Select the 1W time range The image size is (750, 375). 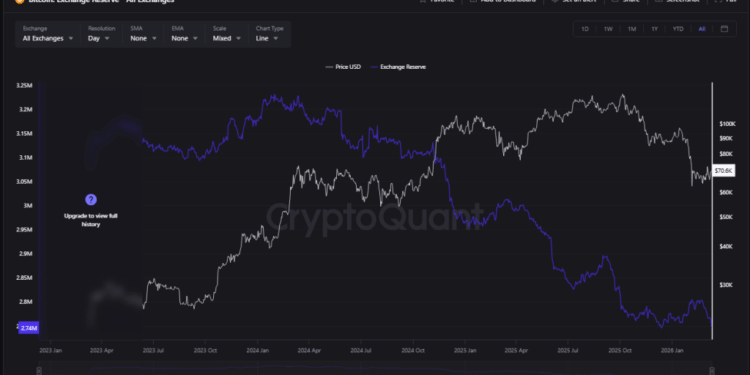[608, 29]
